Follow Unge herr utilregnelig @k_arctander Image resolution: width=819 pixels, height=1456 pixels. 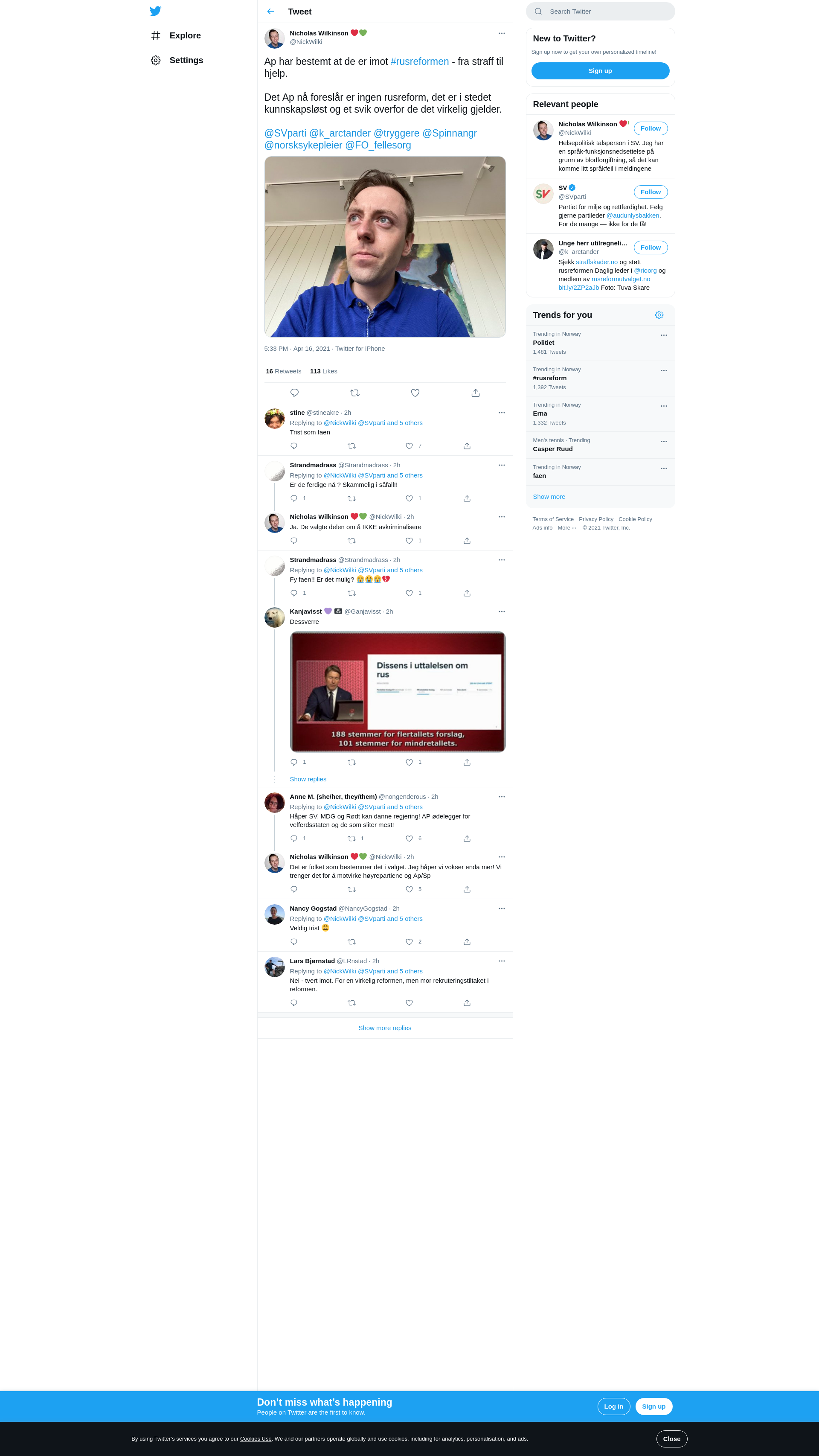pos(651,248)
